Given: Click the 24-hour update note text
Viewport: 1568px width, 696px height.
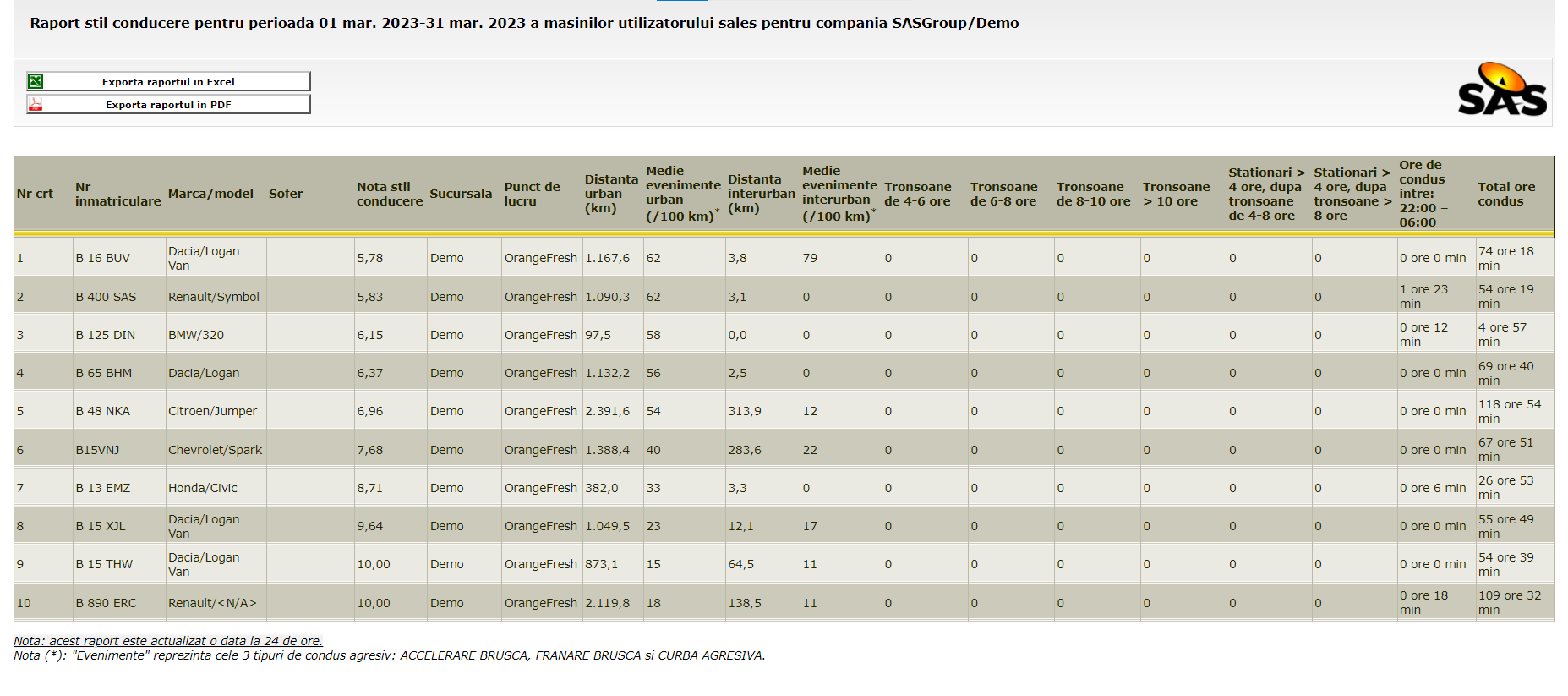Looking at the screenshot, I should click(x=168, y=641).
